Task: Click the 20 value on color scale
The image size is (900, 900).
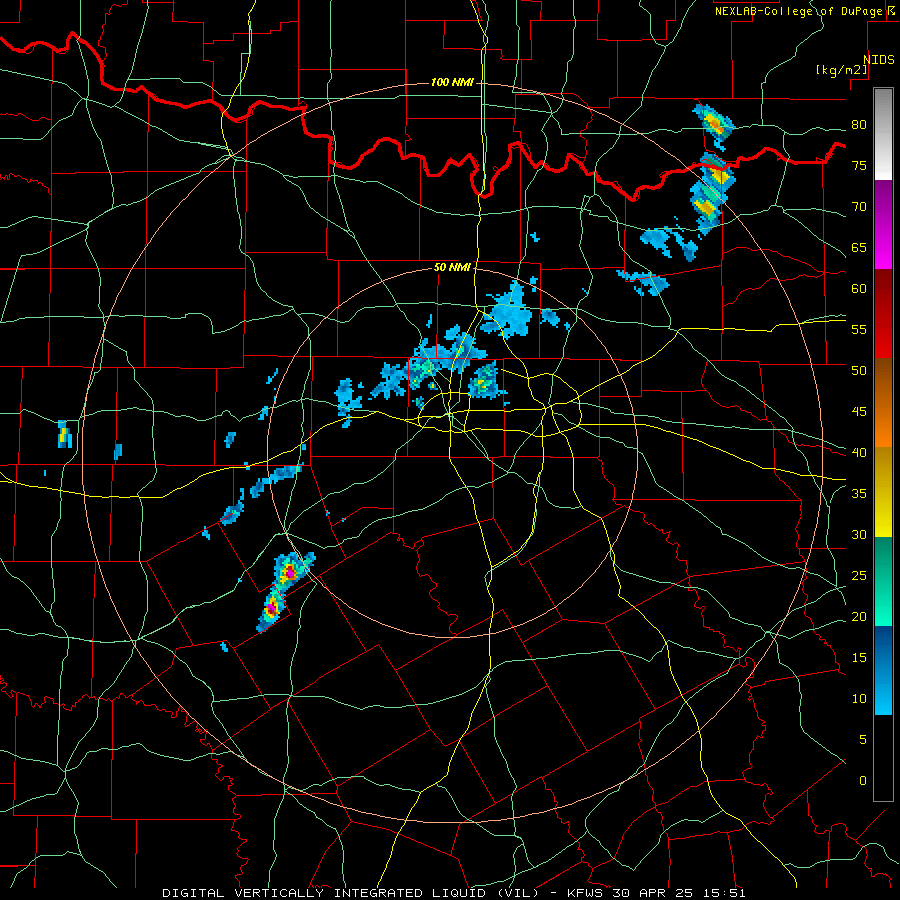Action: (x=859, y=617)
